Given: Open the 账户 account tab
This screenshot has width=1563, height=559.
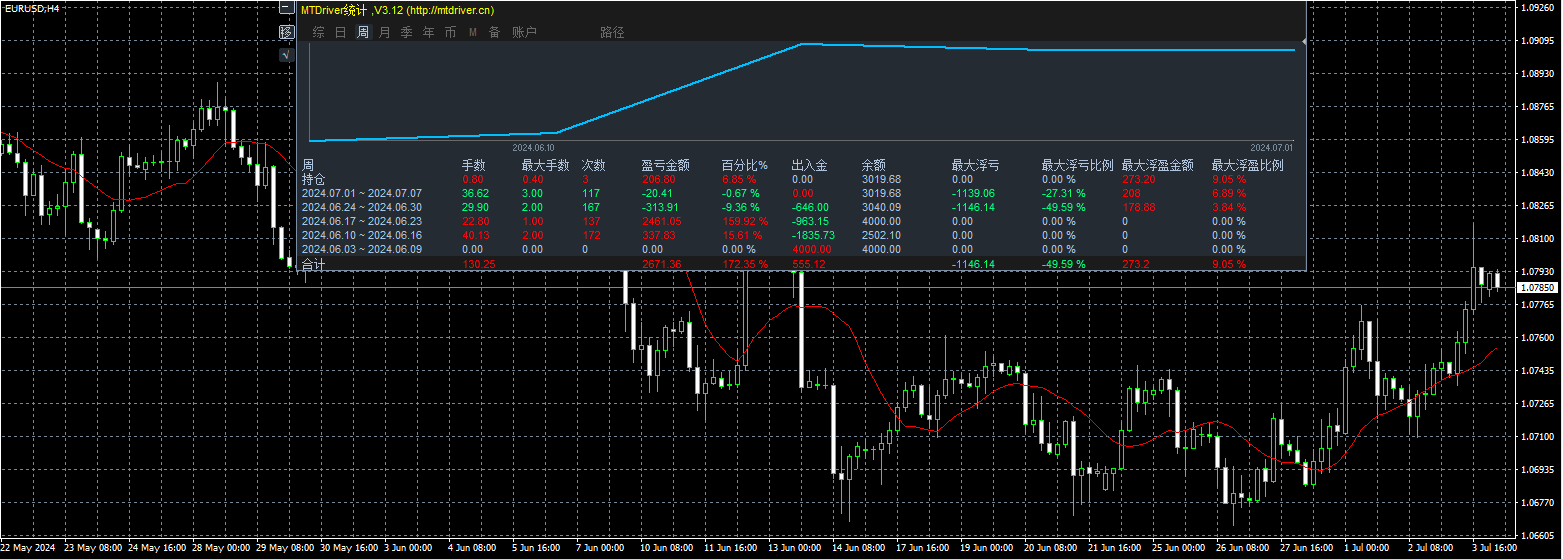Looking at the screenshot, I should 524,32.
